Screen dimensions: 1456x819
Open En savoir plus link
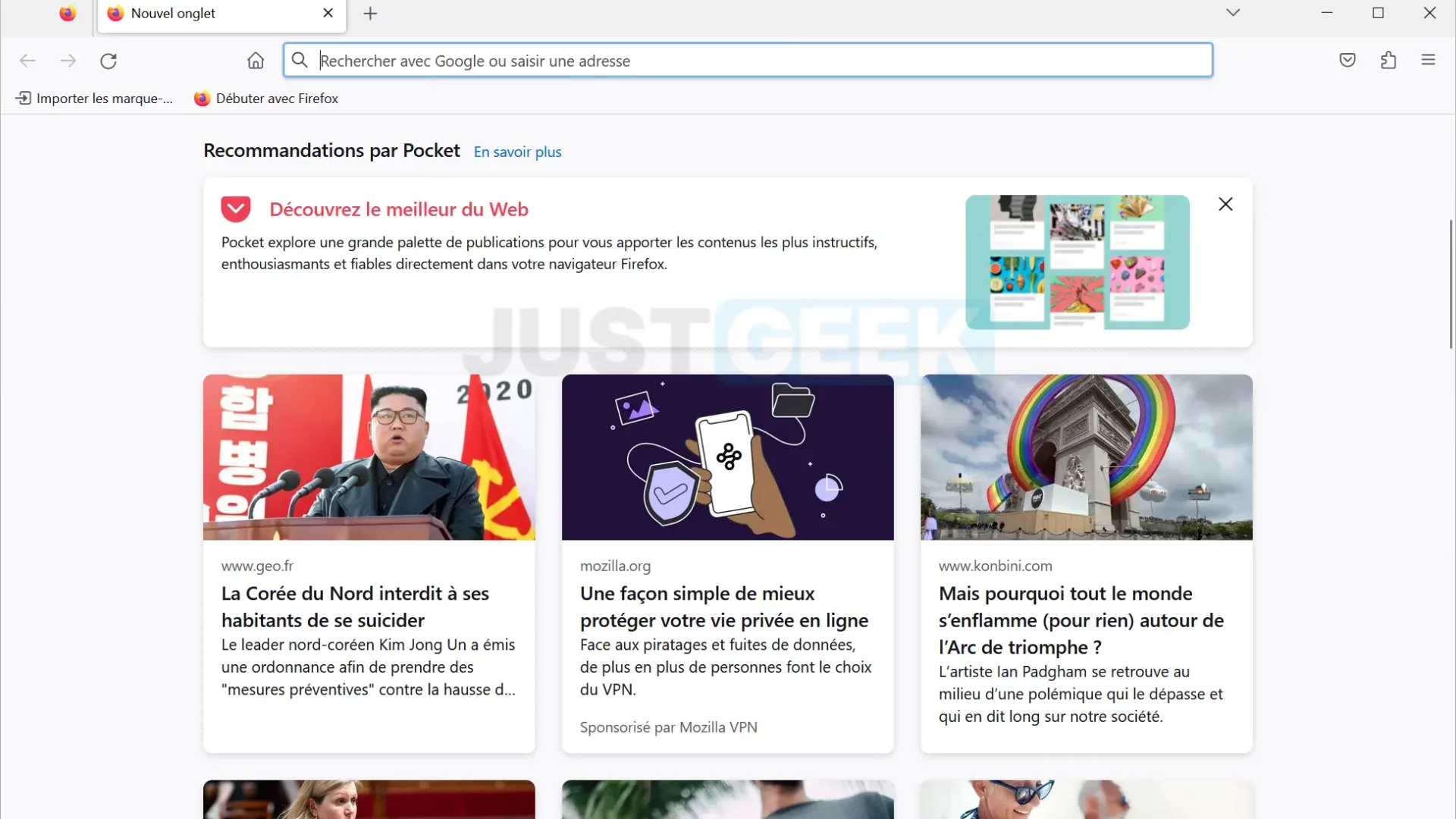(517, 152)
